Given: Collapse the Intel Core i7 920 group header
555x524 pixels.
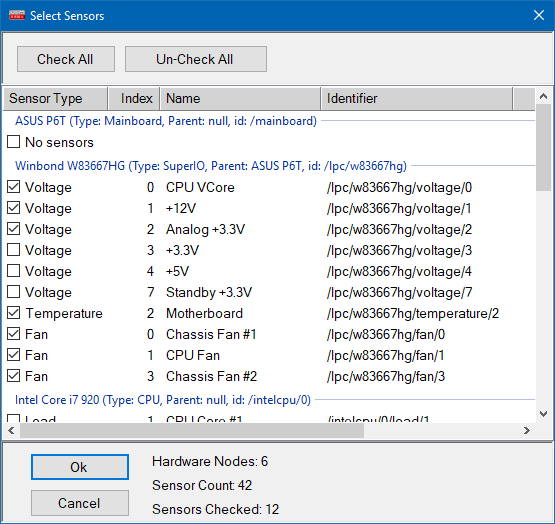Looking at the screenshot, I should click(163, 400).
